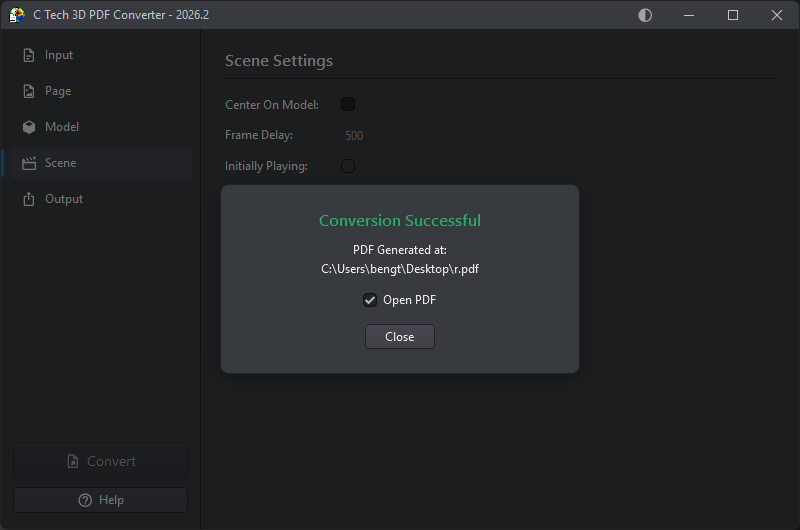
Task: Click the Model cube icon in sidebar
Action: (x=29, y=127)
